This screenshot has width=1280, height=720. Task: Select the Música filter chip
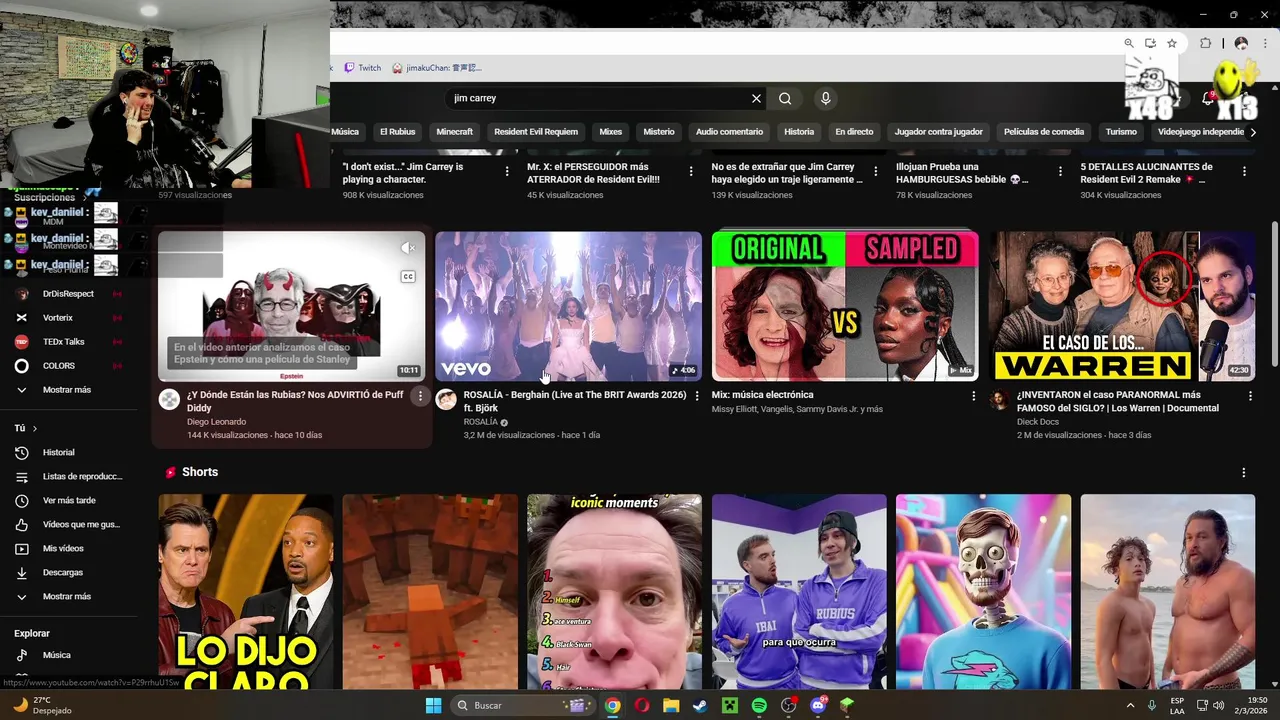click(x=344, y=132)
